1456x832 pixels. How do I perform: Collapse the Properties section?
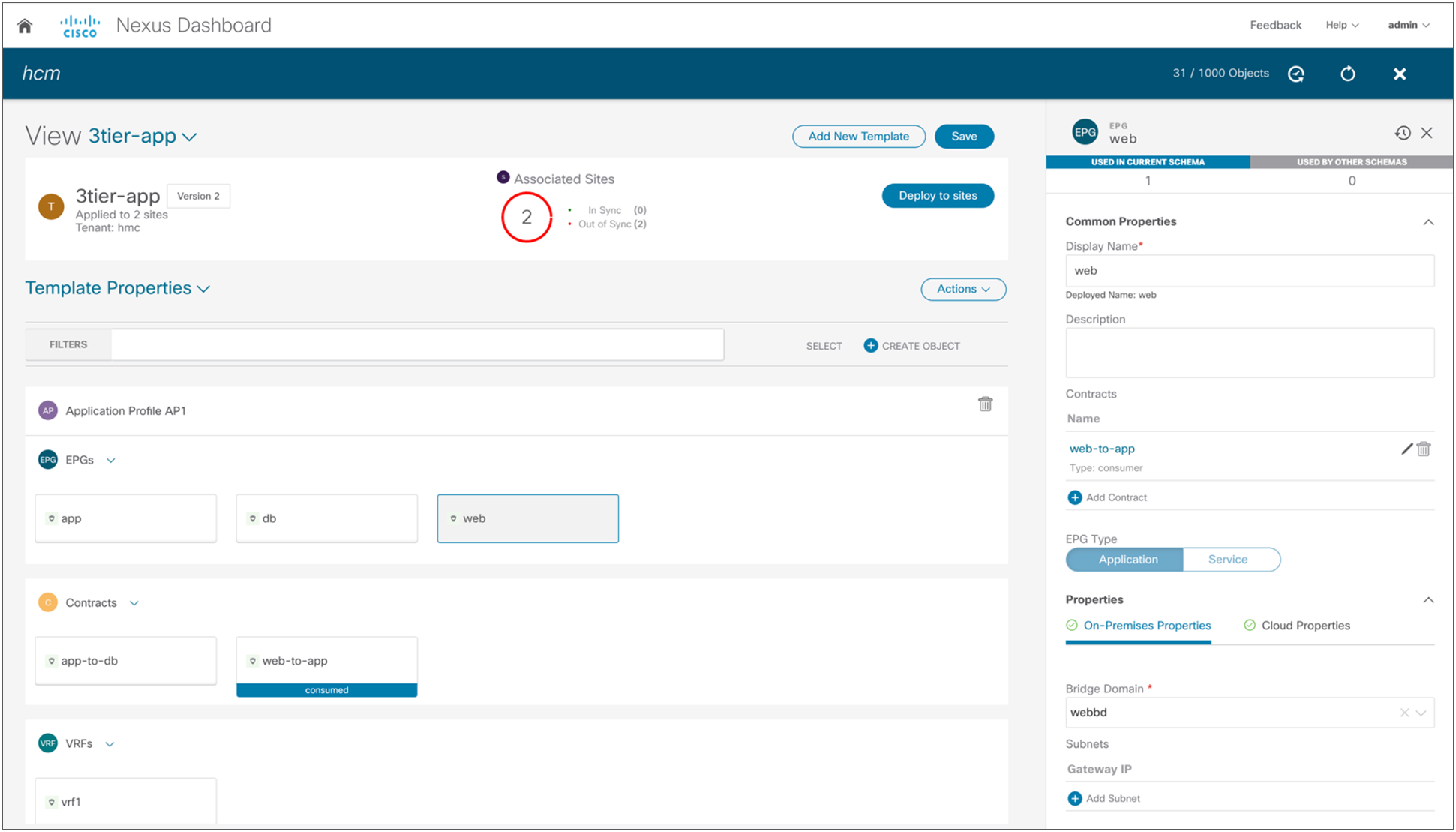pyautogui.click(x=1428, y=600)
